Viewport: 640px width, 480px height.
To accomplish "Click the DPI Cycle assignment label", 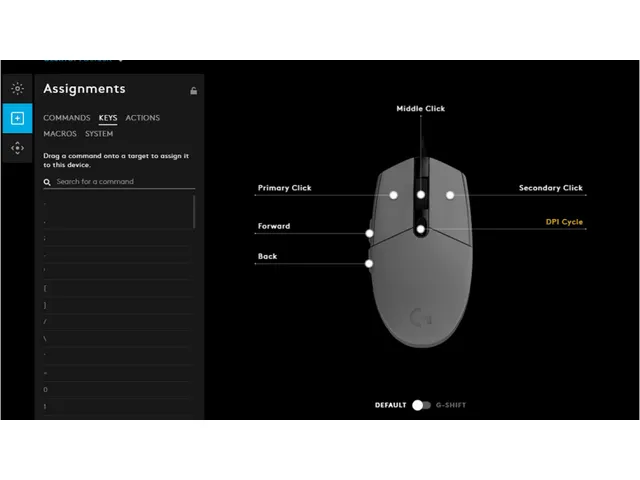I will click(x=564, y=222).
